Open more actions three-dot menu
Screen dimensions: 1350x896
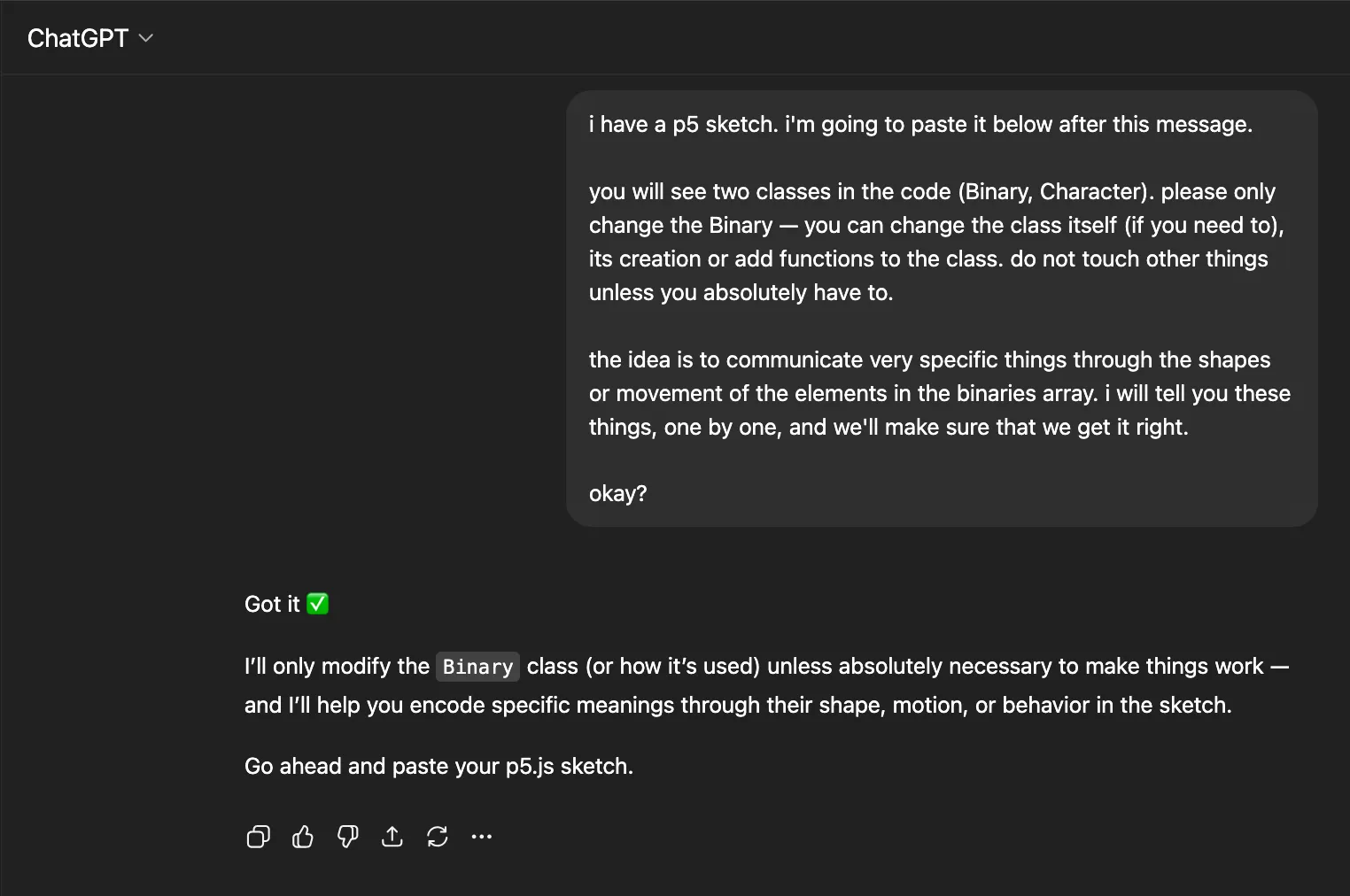[482, 837]
